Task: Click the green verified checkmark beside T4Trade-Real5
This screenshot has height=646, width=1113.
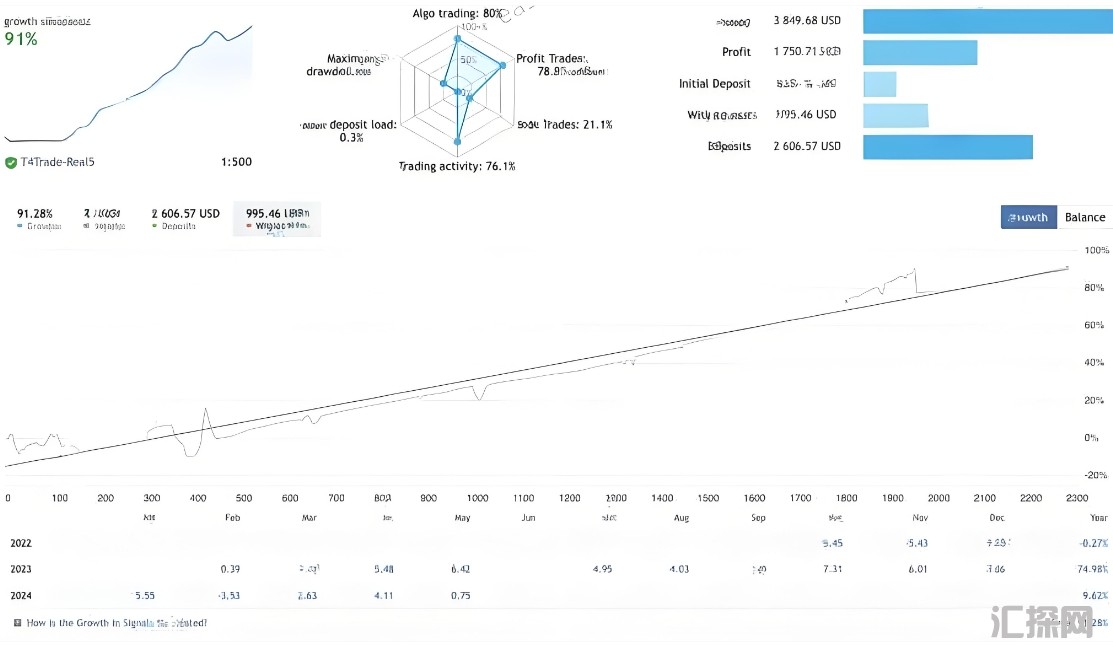Action: pyautogui.click(x=11, y=162)
